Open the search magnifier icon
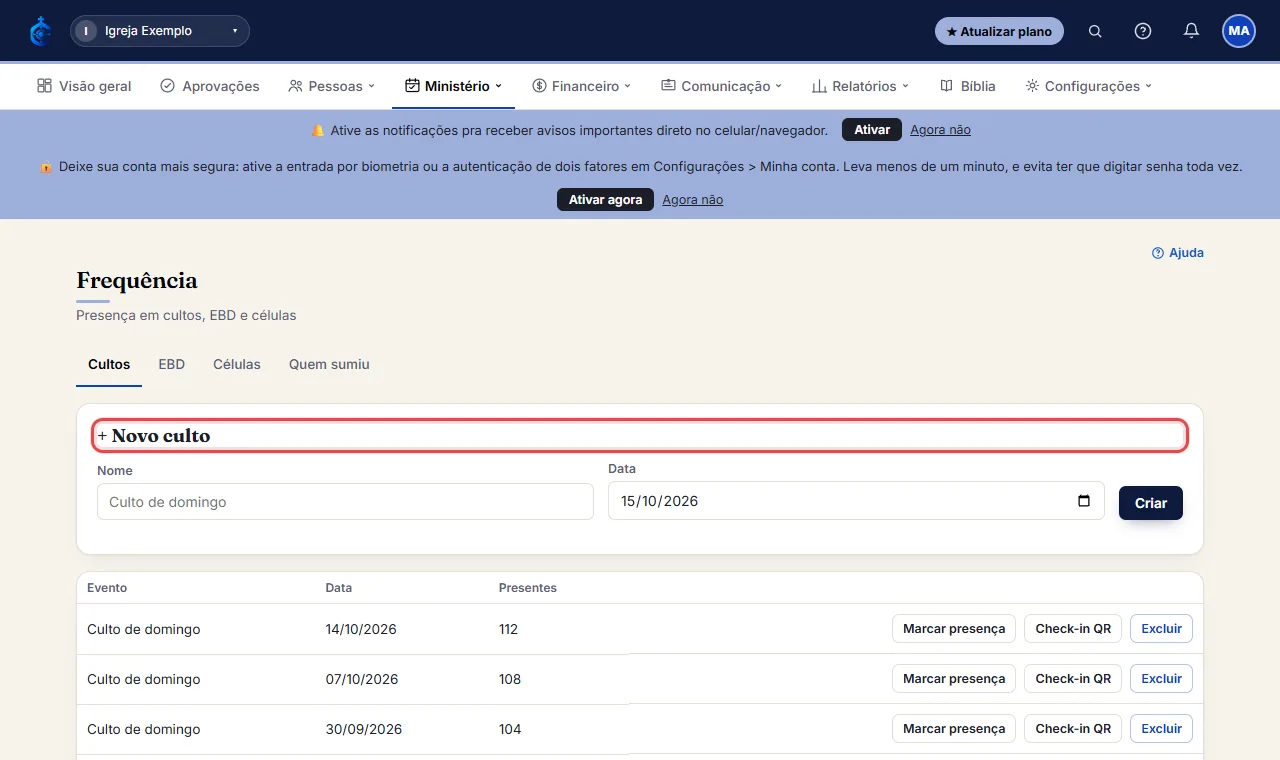1280x760 pixels. click(x=1095, y=31)
